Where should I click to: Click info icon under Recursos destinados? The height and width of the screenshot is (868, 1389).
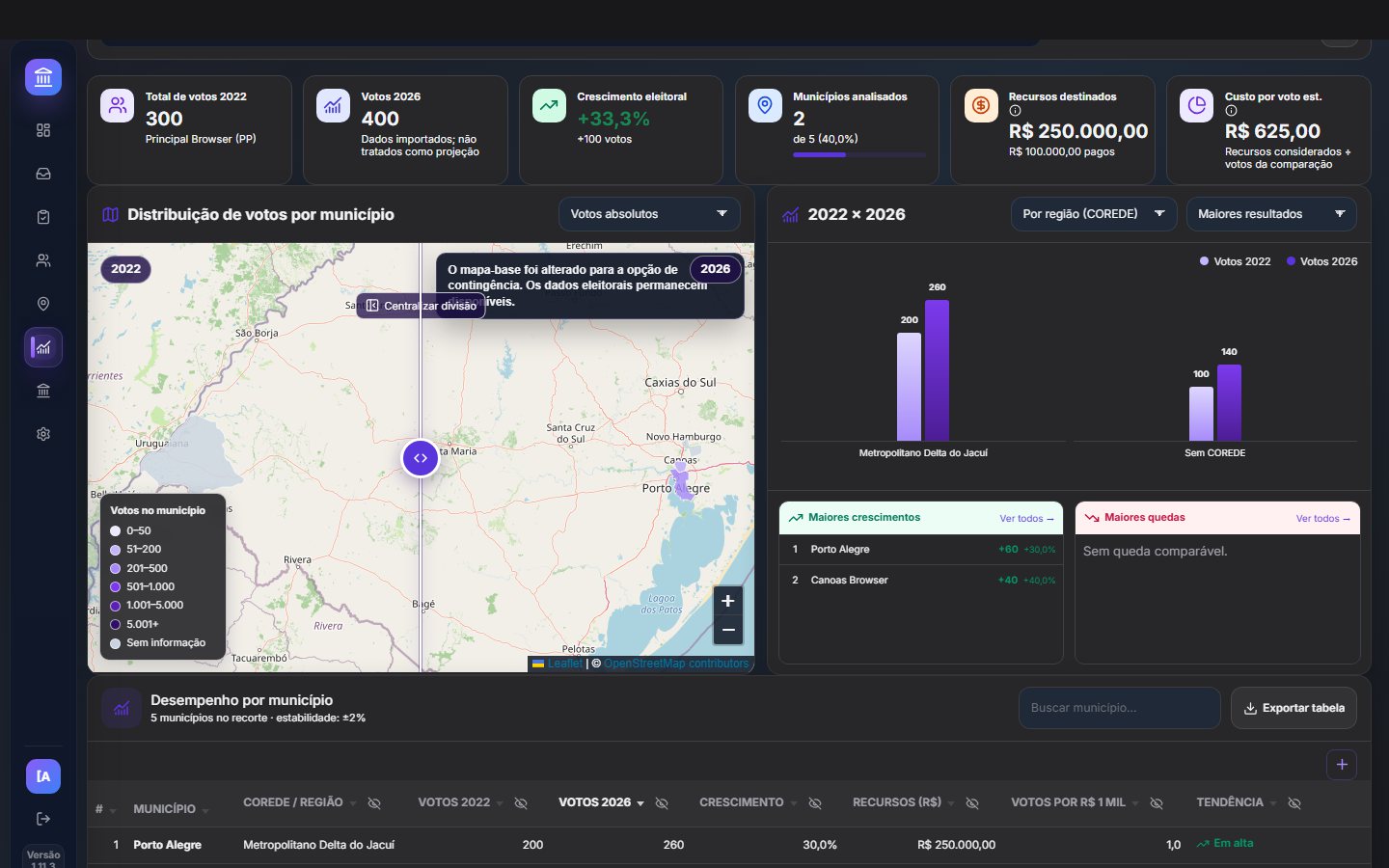(1015, 111)
